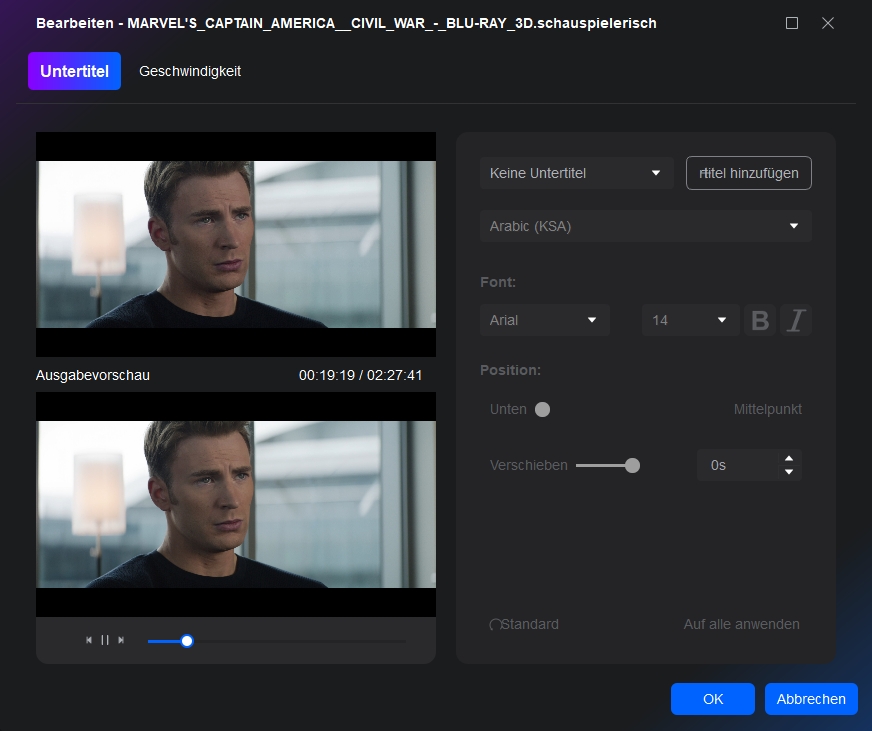Screen dimensions: 872x731
Task: Click the Verschieben slider handle
Action: click(x=632, y=466)
